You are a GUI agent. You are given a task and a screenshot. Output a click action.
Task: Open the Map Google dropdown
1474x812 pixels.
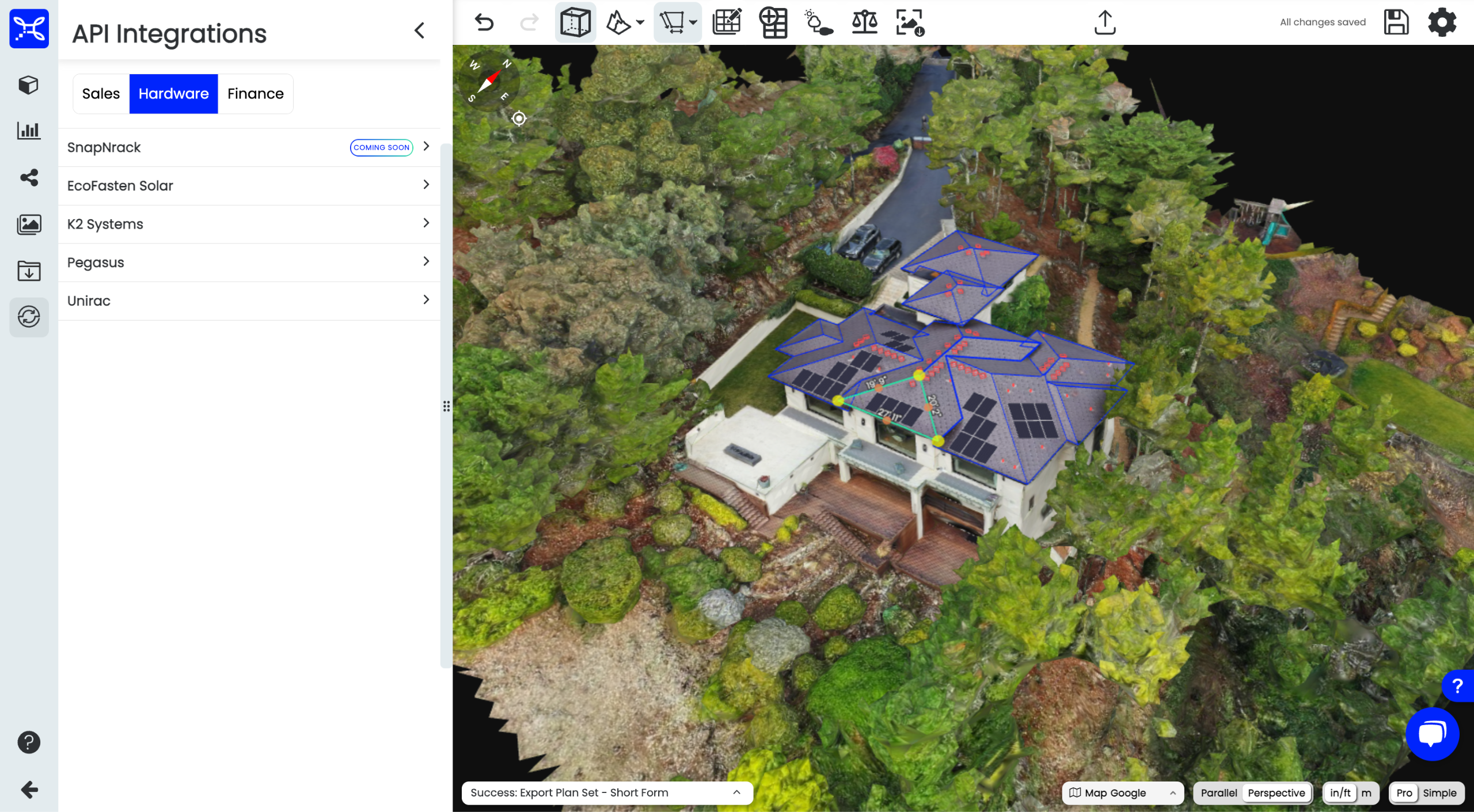1122,792
